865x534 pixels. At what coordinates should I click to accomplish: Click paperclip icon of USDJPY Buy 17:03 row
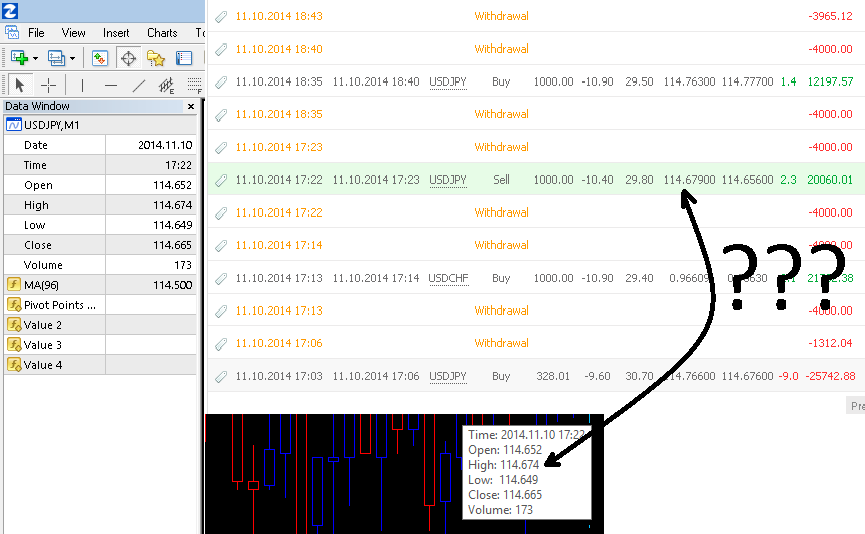221,376
